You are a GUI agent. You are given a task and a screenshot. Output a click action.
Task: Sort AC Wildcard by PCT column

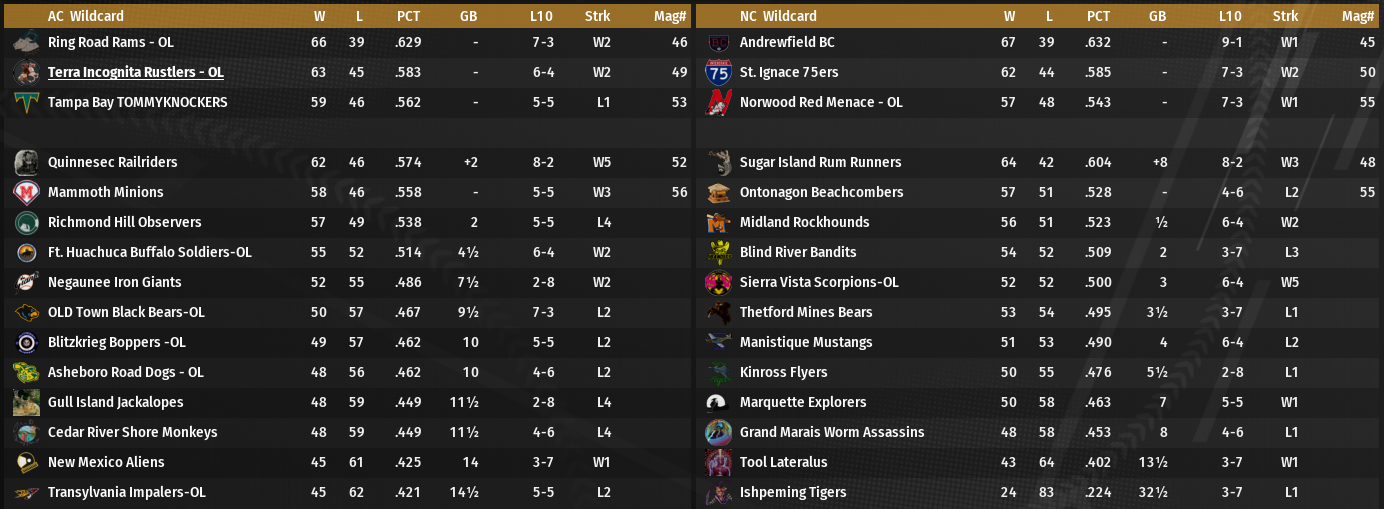coord(408,16)
